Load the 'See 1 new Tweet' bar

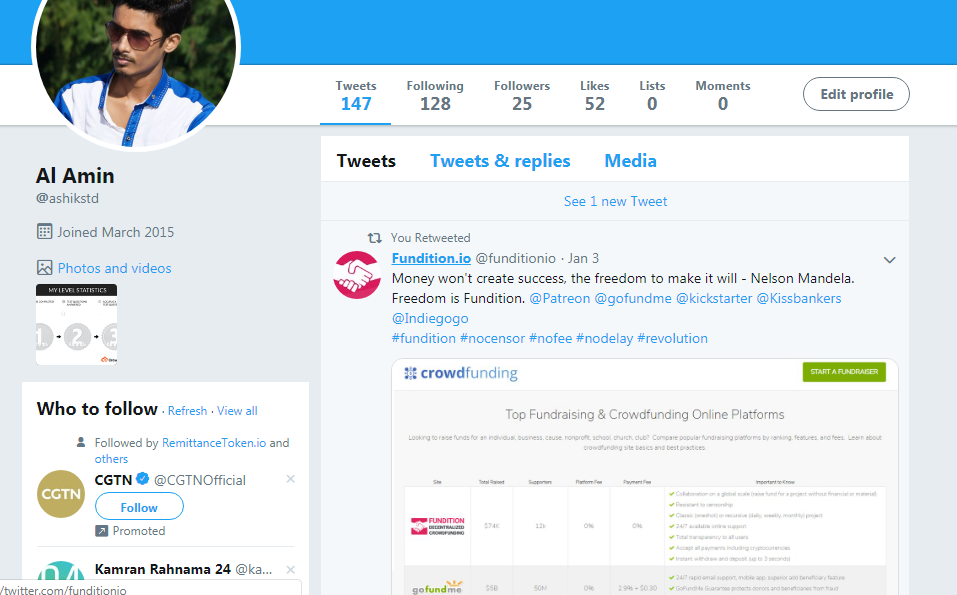pyautogui.click(x=615, y=201)
